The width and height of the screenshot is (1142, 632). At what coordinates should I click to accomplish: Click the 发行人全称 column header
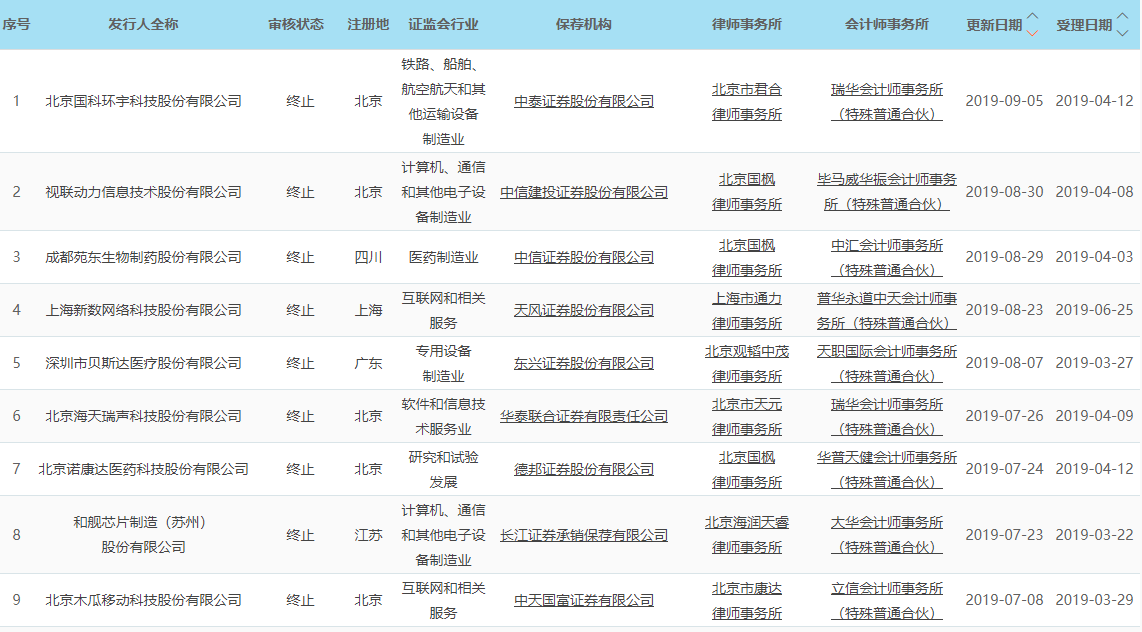pos(144,24)
